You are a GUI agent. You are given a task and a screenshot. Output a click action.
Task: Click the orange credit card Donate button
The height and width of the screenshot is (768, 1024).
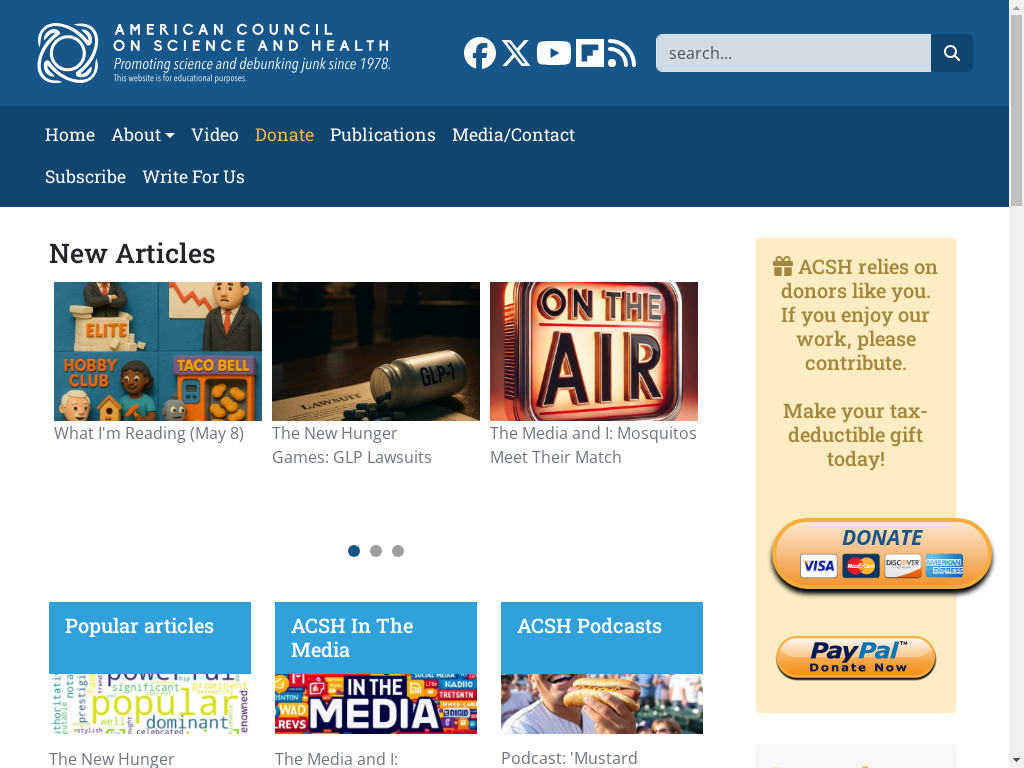pos(882,555)
